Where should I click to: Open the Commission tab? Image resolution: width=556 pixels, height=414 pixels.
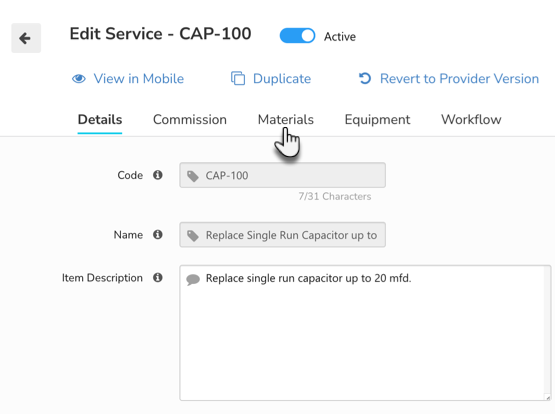190,120
